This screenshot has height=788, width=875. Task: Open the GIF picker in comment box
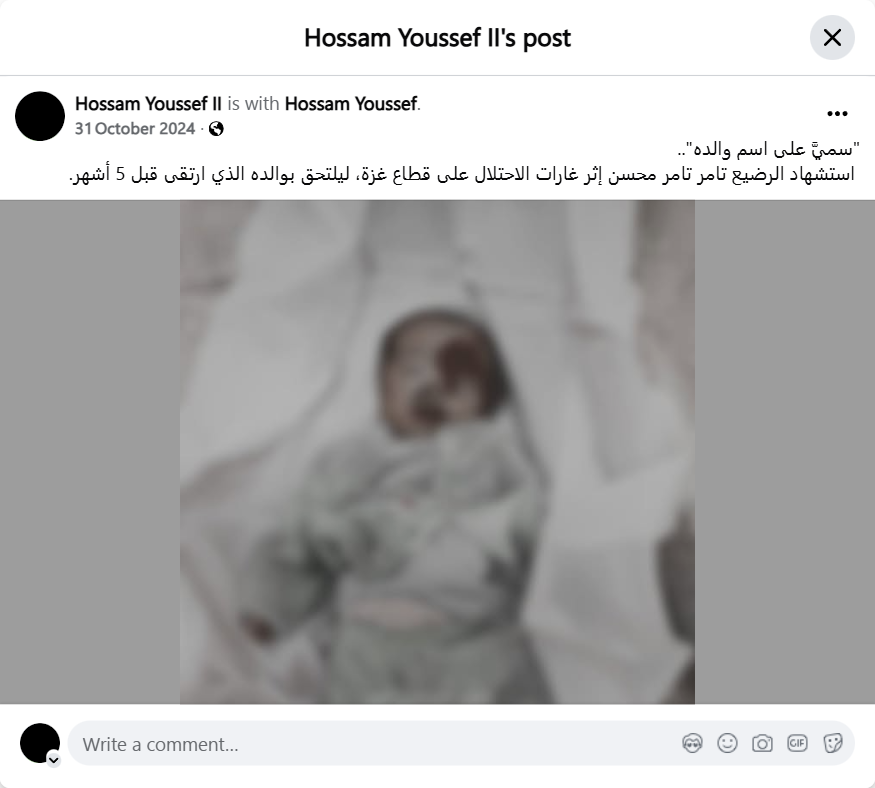797,743
